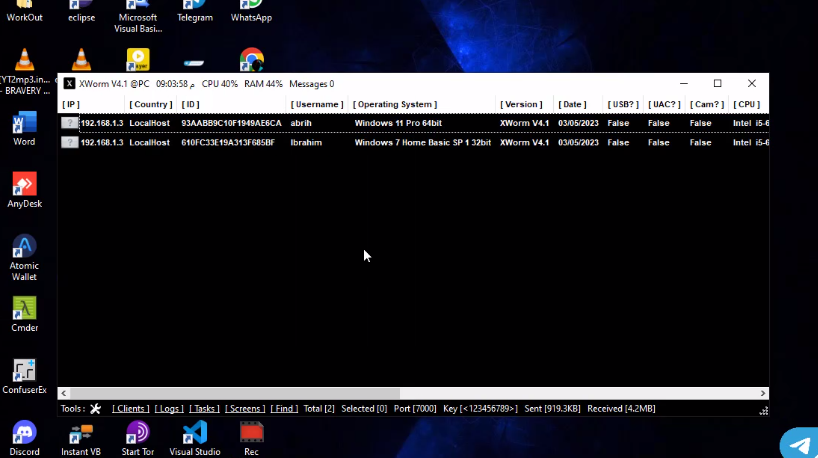The image size is (818, 458).
Task: Launch WhatsApp desktop shortcut
Action: tap(251, 11)
